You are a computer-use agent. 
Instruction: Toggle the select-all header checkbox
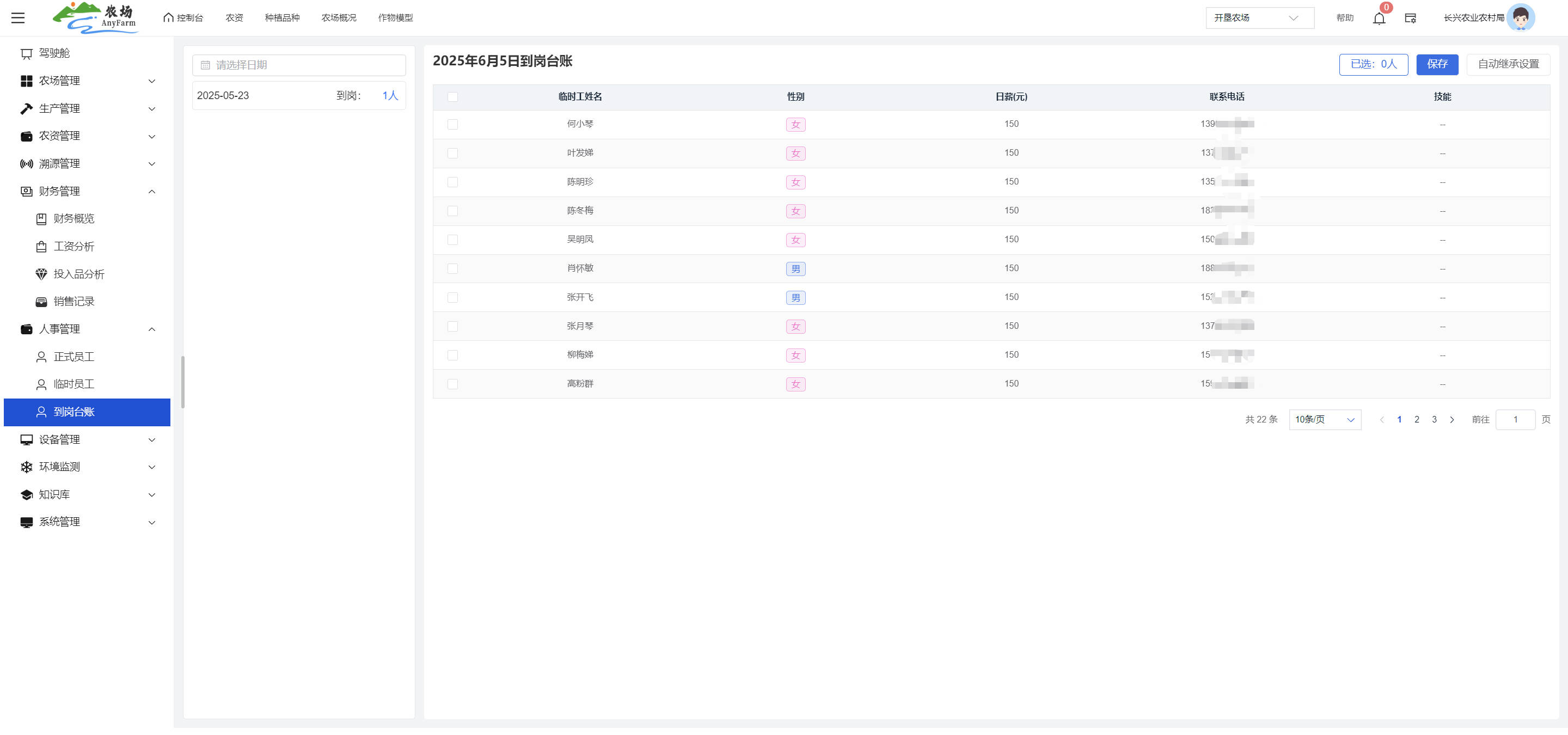coord(452,97)
